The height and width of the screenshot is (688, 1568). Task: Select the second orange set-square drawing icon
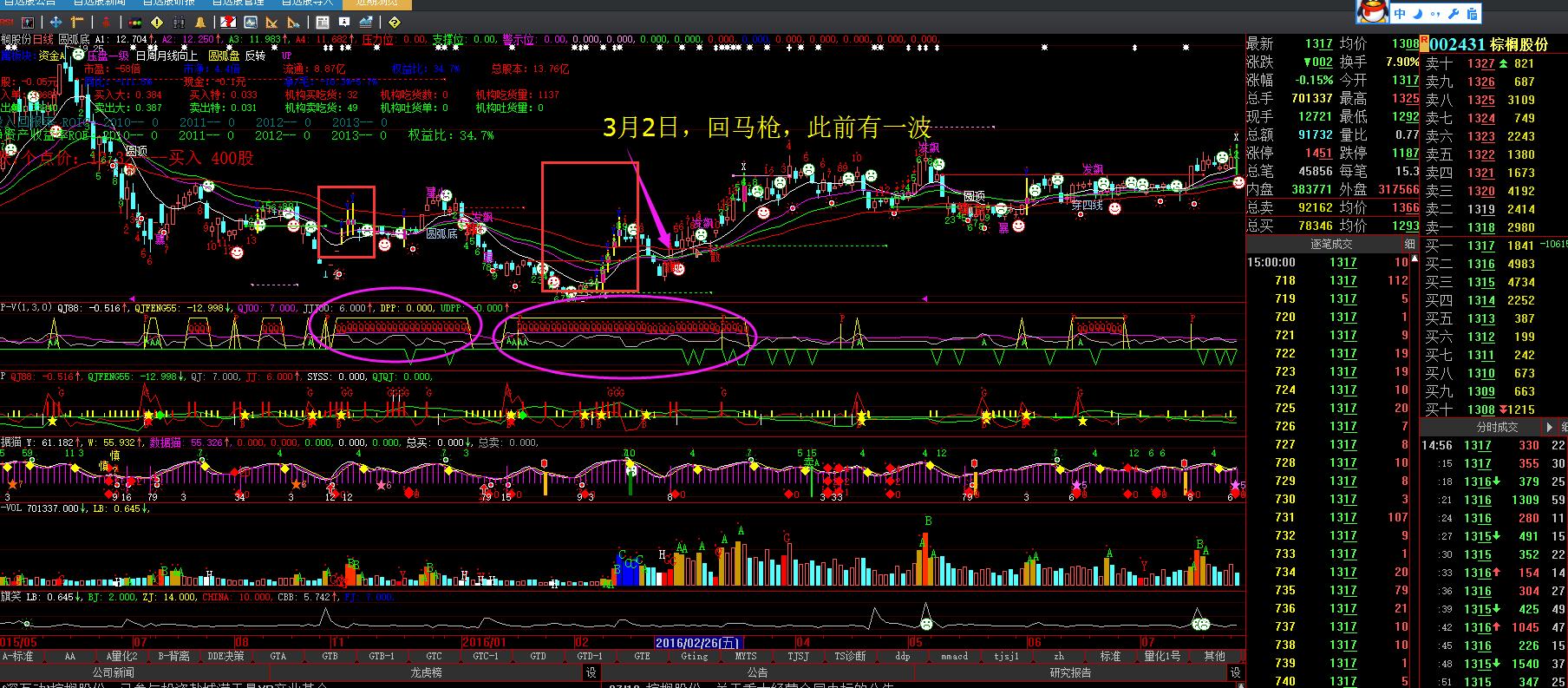293,23
